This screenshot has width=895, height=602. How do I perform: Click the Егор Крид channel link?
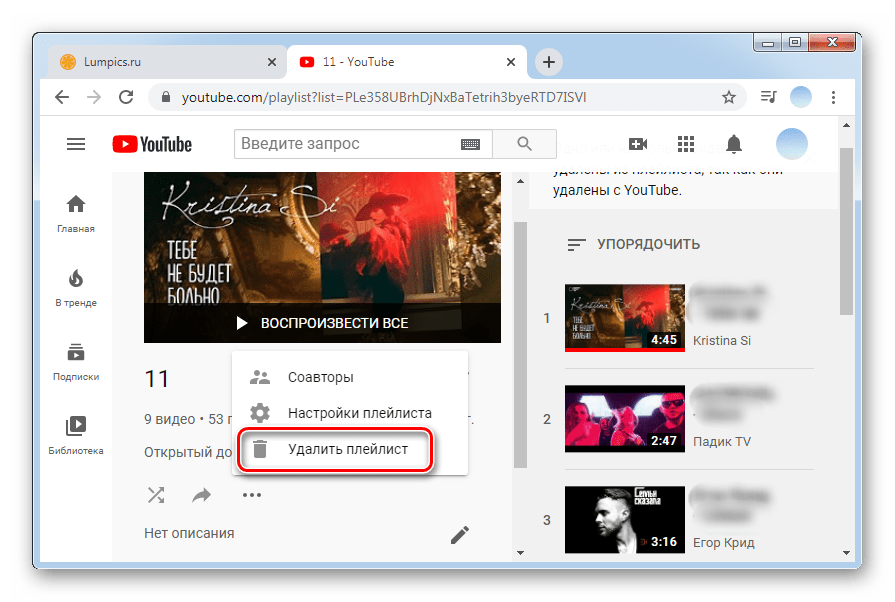coord(723,543)
